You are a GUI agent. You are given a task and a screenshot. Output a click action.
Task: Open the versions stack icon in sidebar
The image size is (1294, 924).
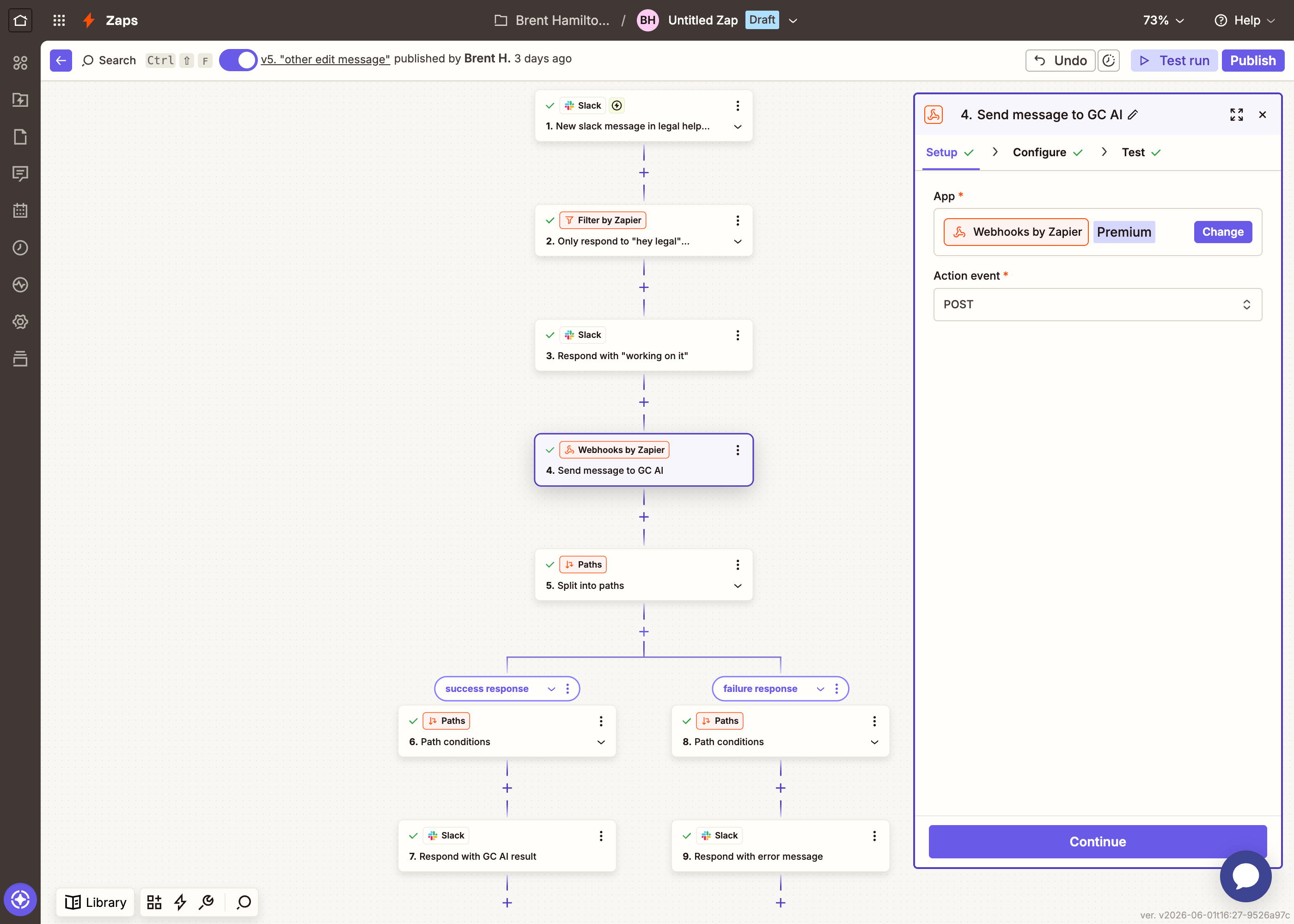point(20,358)
